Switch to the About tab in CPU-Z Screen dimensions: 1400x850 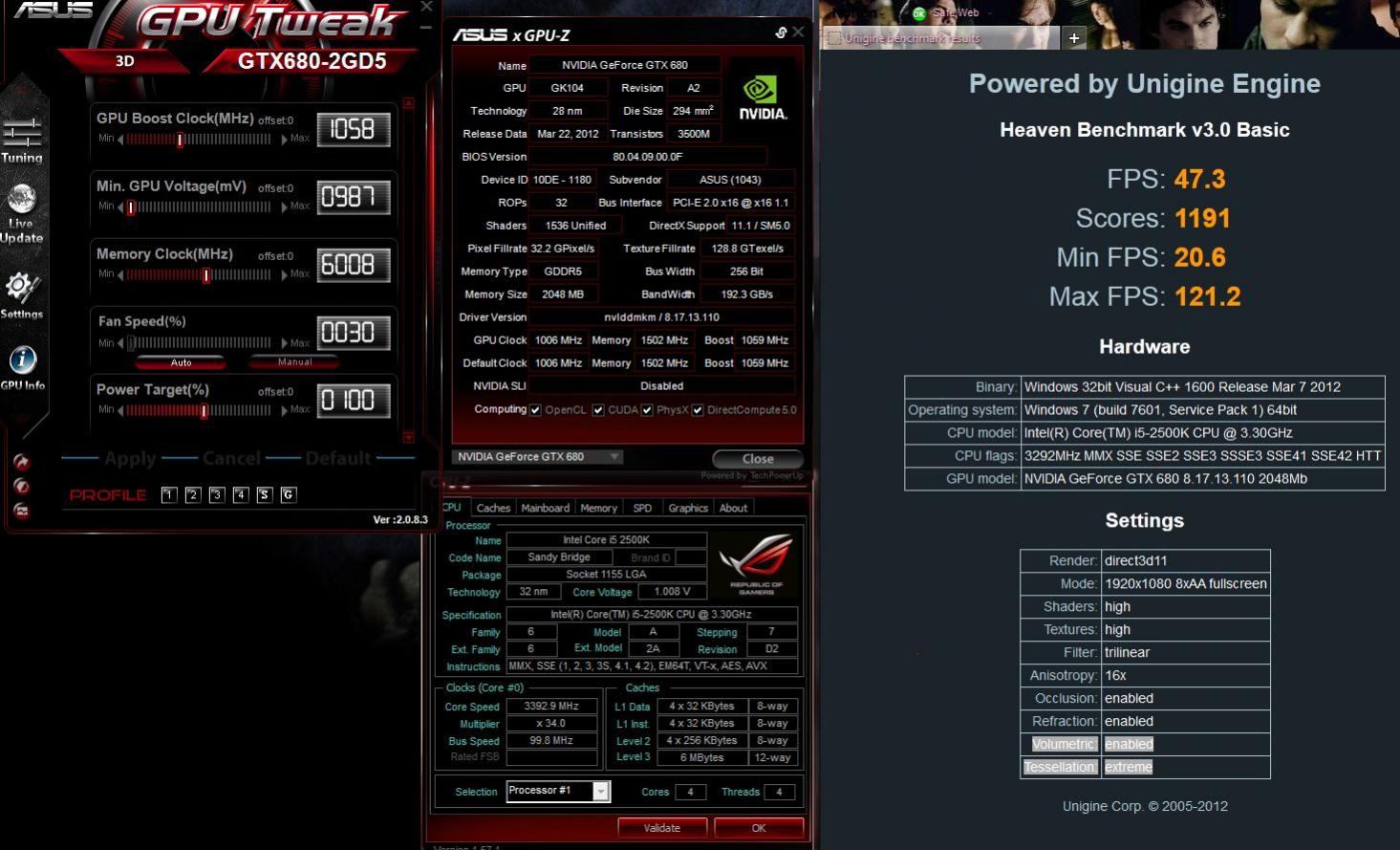pyautogui.click(x=733, y=508)
